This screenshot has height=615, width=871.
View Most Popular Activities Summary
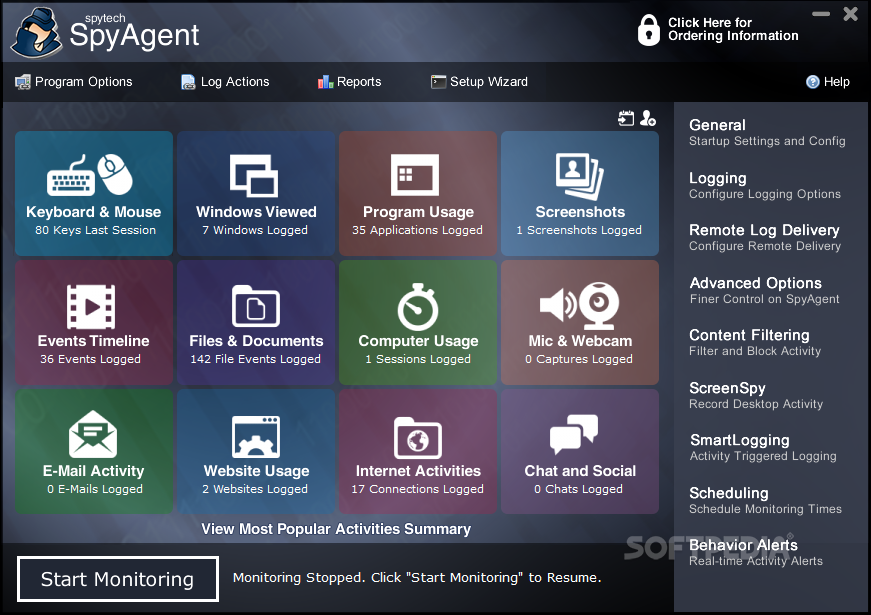point(336,529)
